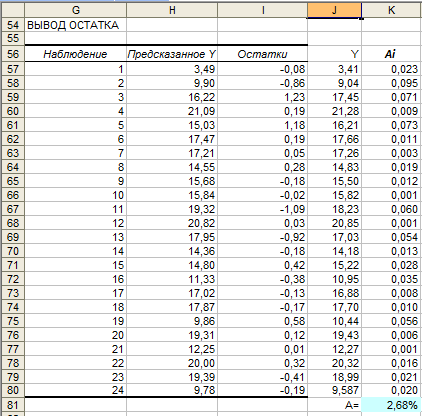Select column I header
422x416 pixels.
point(263,10)
